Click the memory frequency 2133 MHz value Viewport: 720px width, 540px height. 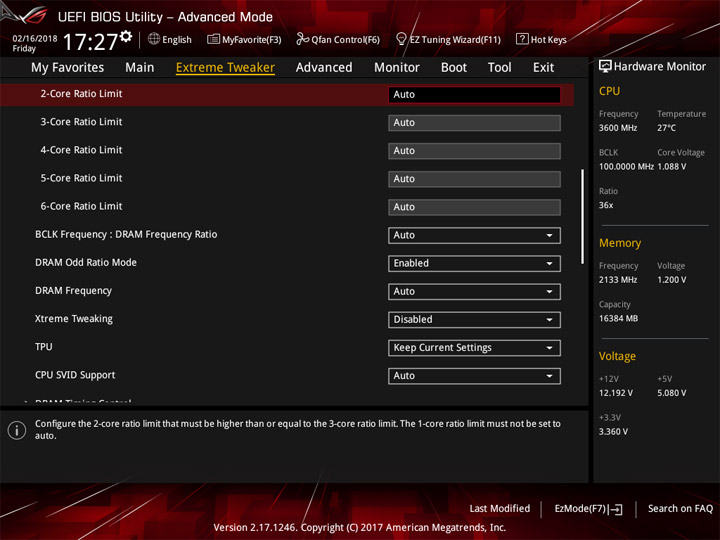point(618,280)
